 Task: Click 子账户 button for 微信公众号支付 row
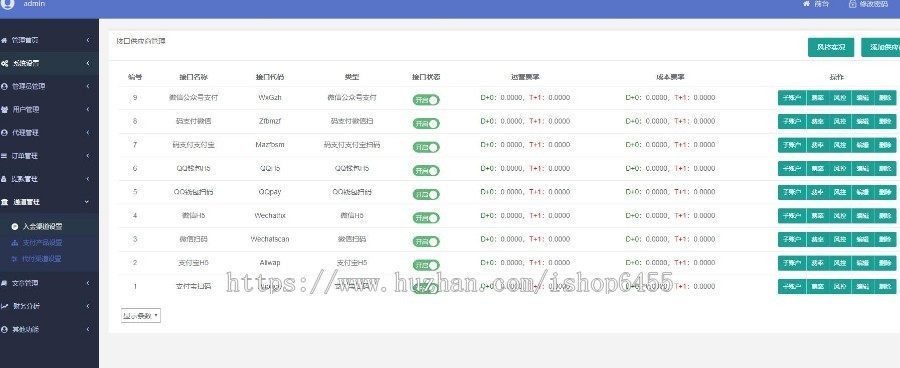click(x=792, y=98)
